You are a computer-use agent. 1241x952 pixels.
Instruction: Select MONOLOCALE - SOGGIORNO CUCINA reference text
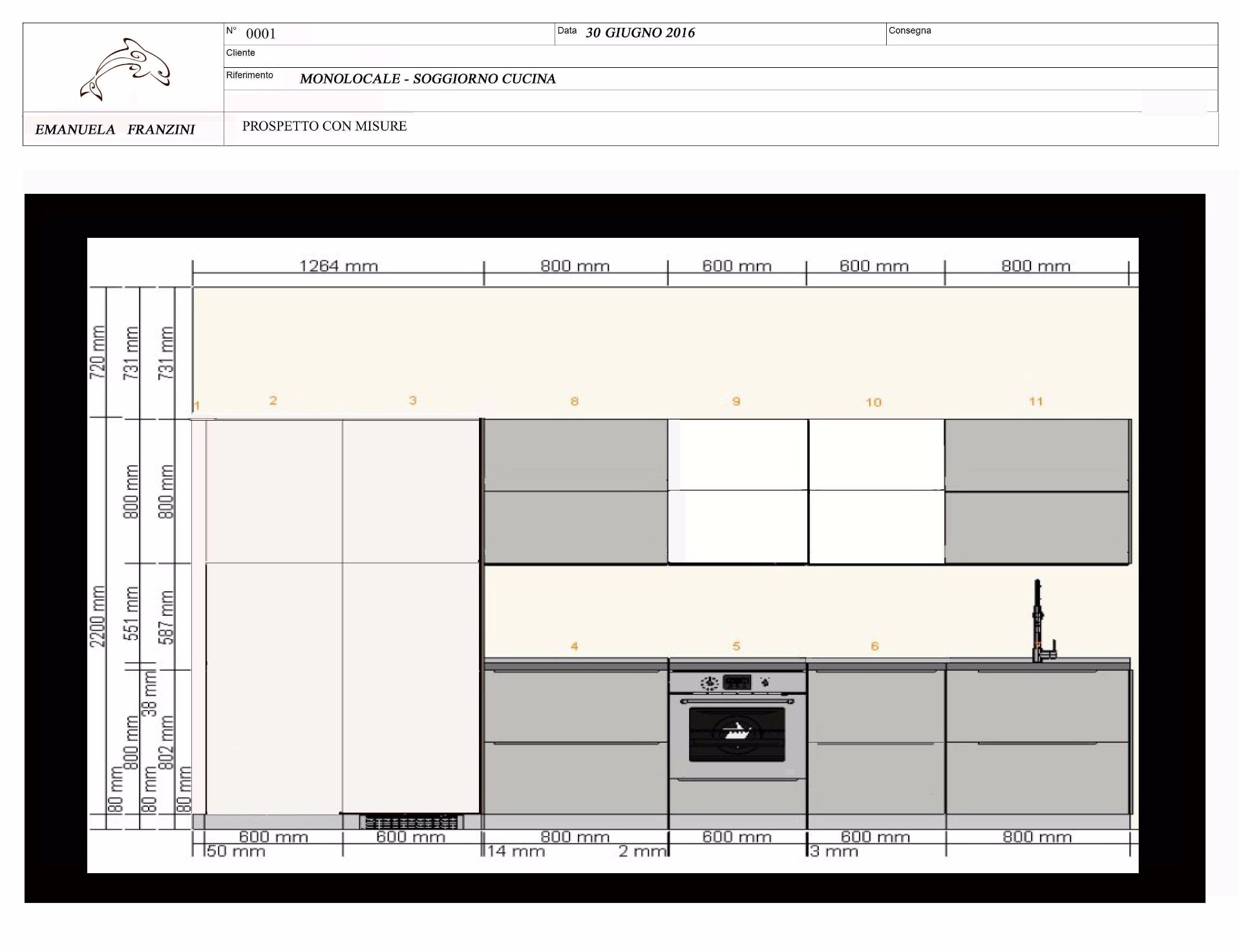pos(427,79)
